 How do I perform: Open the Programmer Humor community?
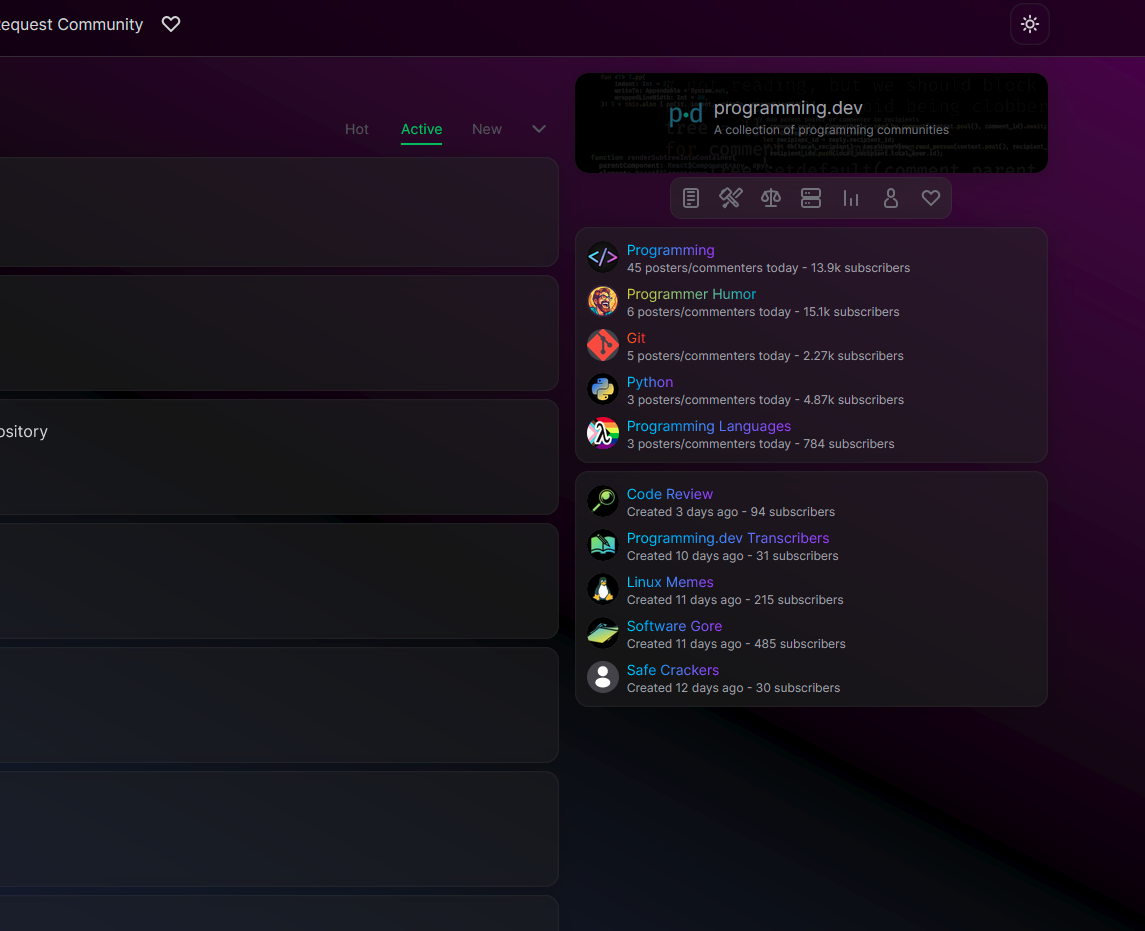(x=691, y=294)
